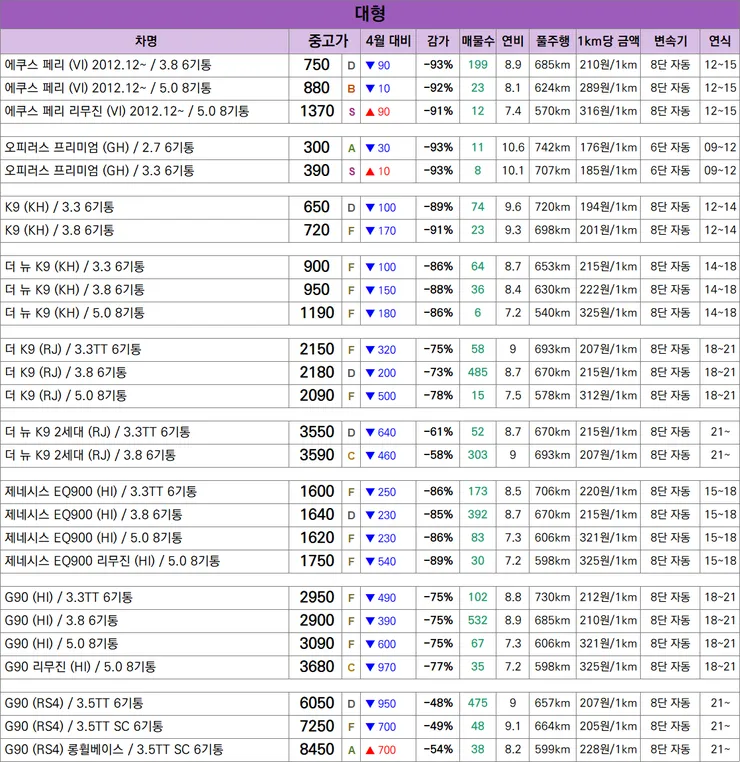Click price 1190 for 더 뉴 K9 5.0
This screenshot has width=740, height=762.
(x=317, y=313)
